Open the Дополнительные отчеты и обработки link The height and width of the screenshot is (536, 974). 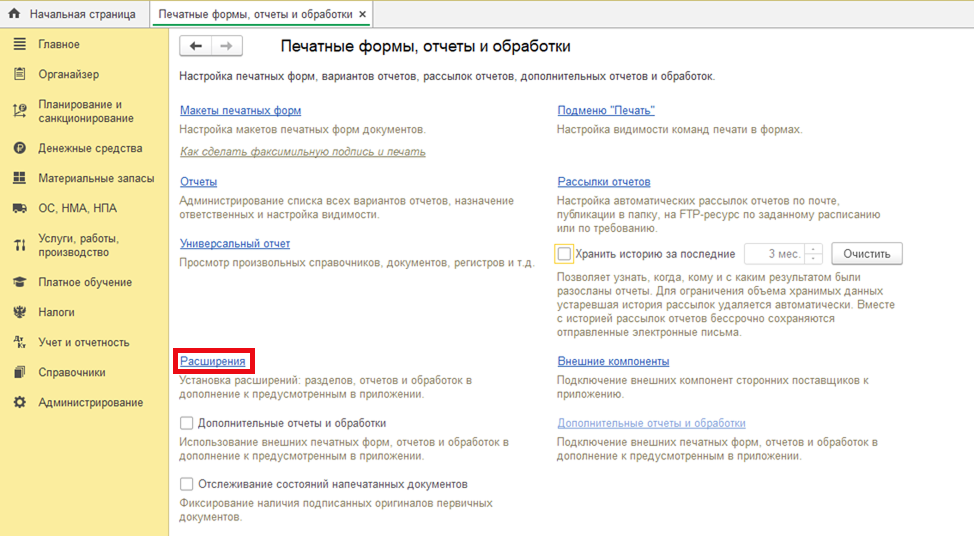651,423
